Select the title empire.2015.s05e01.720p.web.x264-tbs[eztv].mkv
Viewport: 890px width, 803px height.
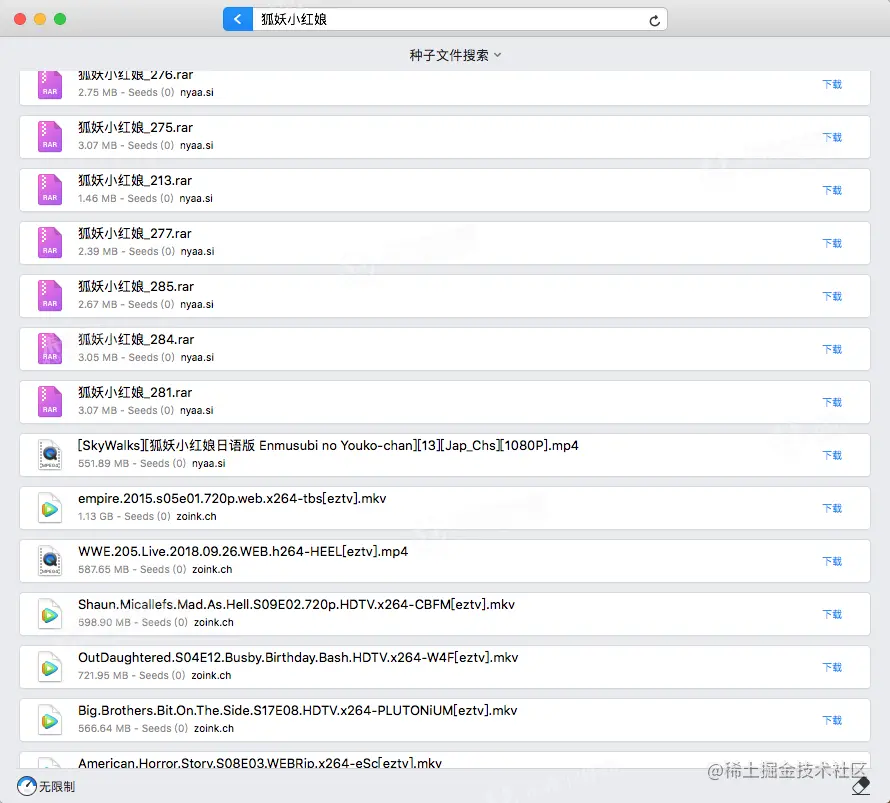click(x=232, y=499)
